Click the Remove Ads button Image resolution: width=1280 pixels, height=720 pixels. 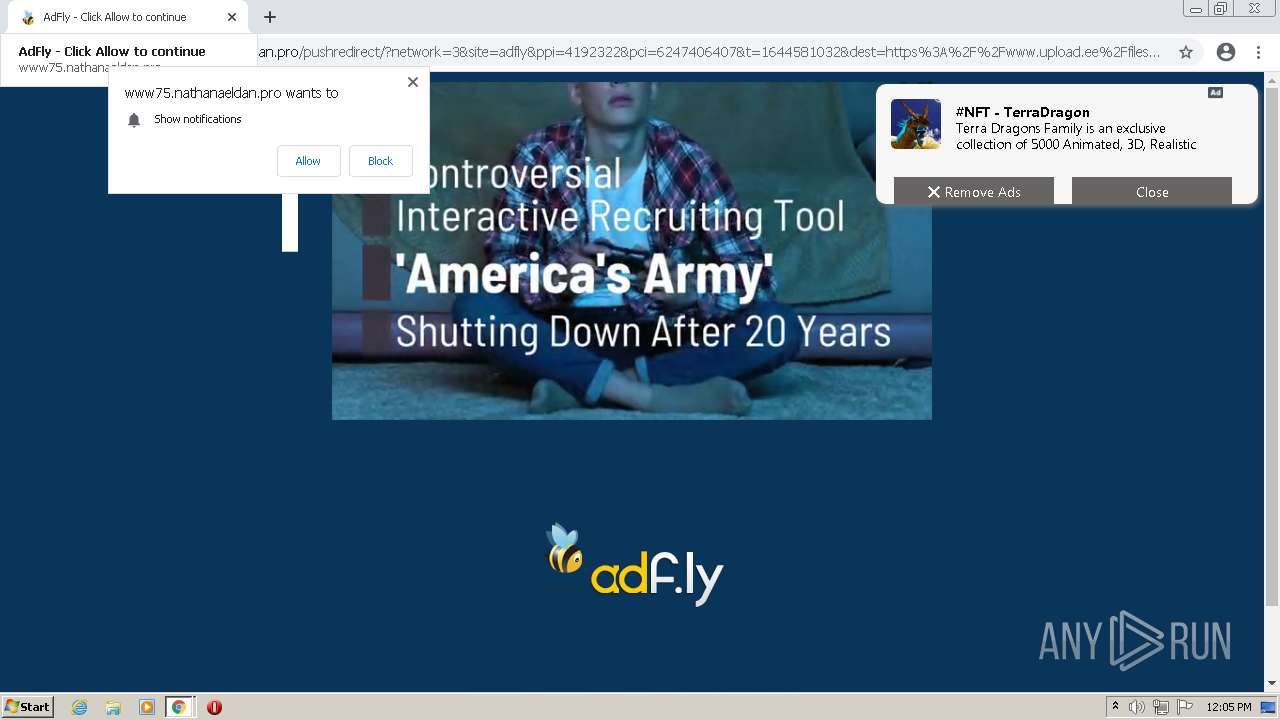[x=973, y=192]
